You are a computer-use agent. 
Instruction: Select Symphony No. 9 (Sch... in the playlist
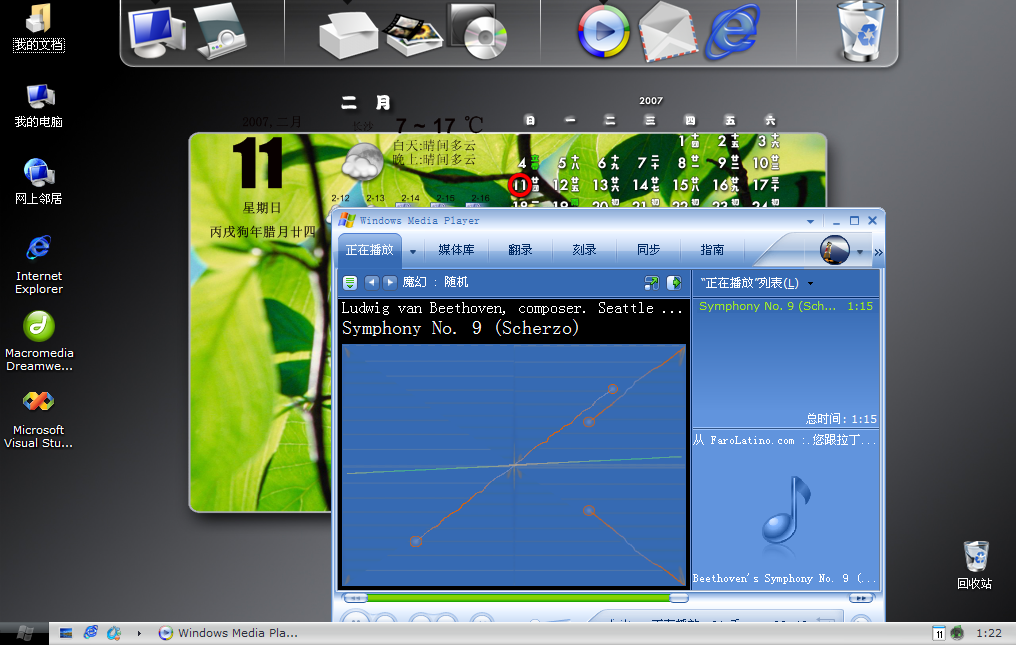pyautogui.click(x=785, y=306)
